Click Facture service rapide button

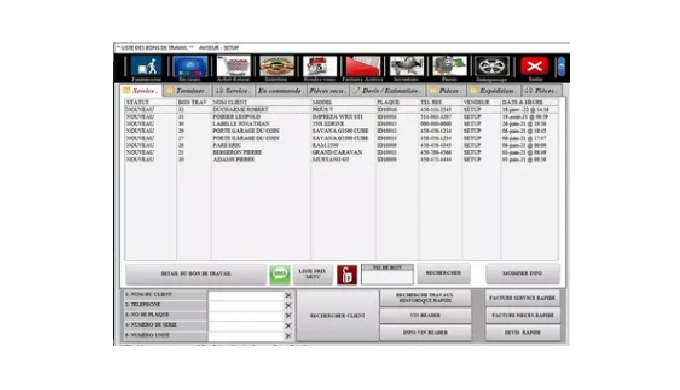(523, 298)
